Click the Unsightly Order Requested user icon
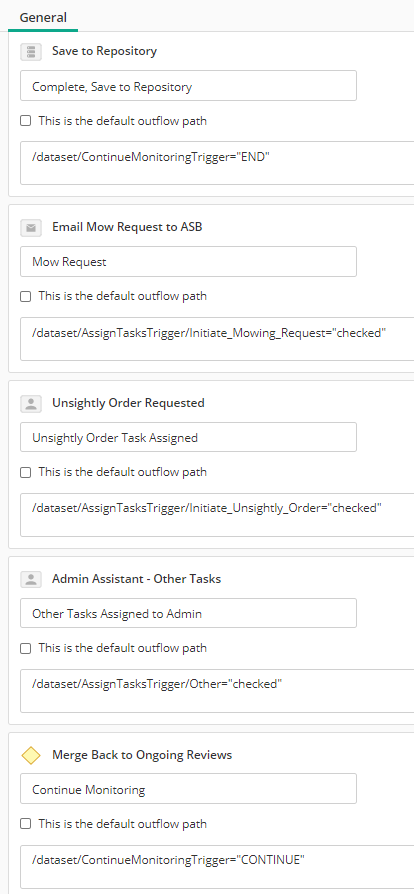The width and height of the screenshot is (414, 894). (x=31, y=404)
